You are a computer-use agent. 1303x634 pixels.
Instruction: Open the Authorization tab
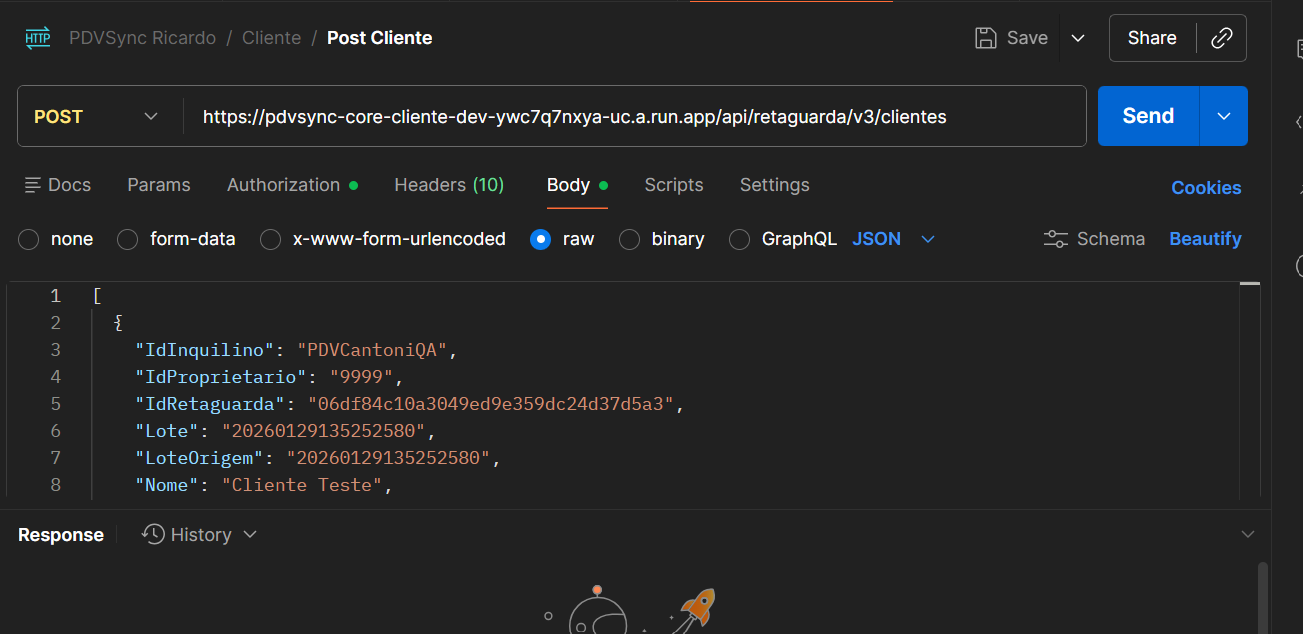[284, 185]
